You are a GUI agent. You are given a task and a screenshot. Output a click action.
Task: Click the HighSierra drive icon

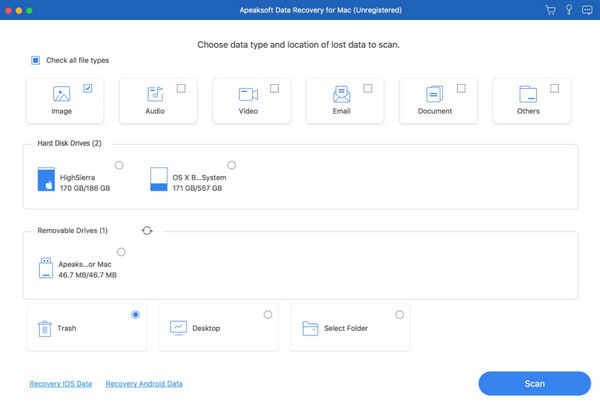pos(46,179)
